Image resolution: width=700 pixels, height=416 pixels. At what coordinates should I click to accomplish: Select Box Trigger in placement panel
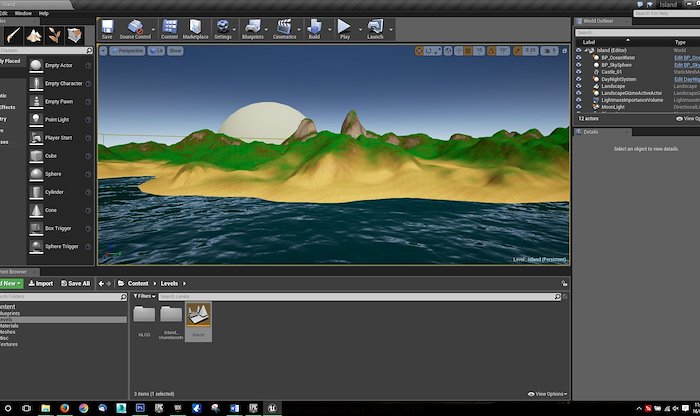click(60, 228)
